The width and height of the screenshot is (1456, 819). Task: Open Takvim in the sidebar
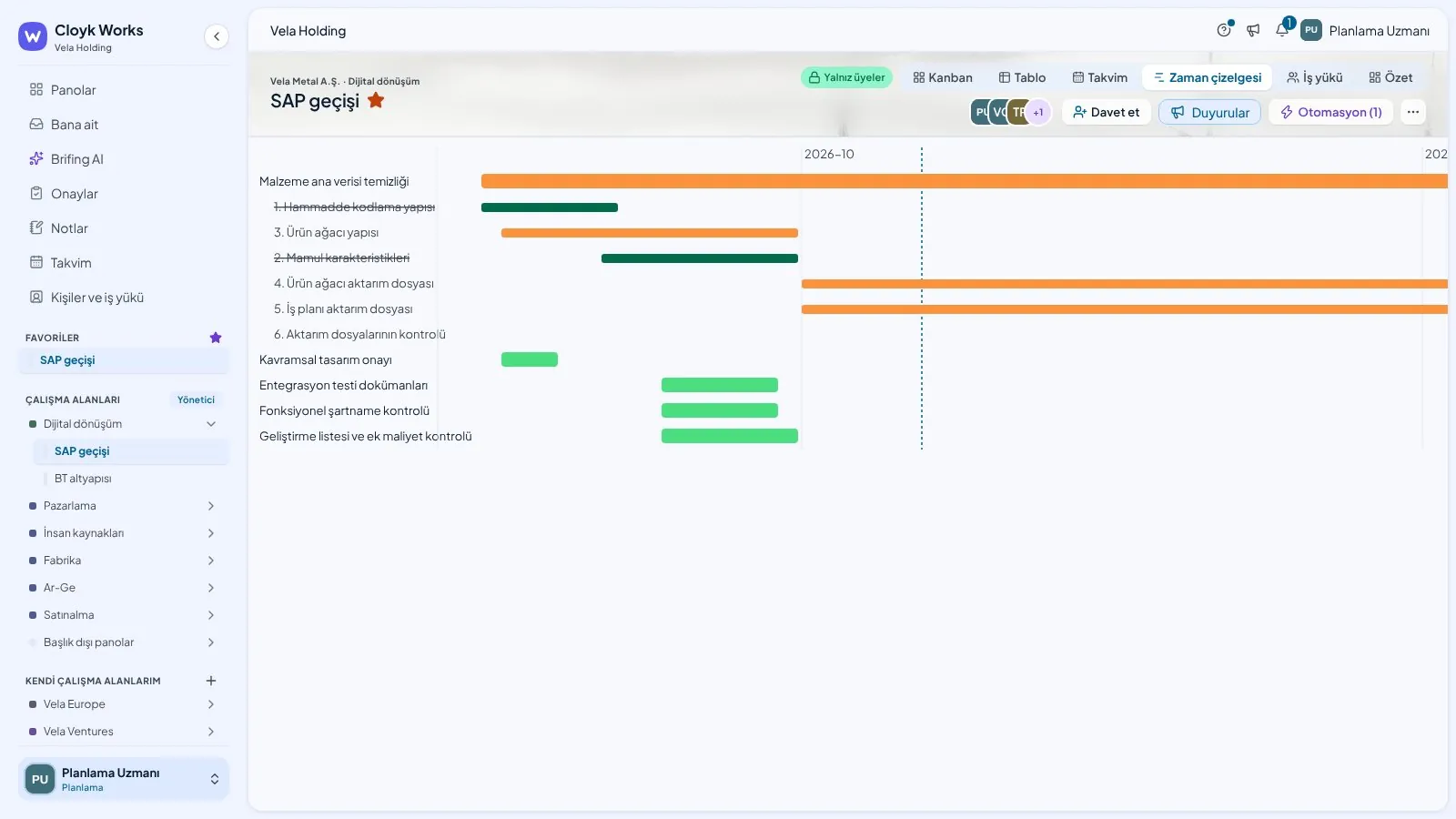(x=124, y=263)
